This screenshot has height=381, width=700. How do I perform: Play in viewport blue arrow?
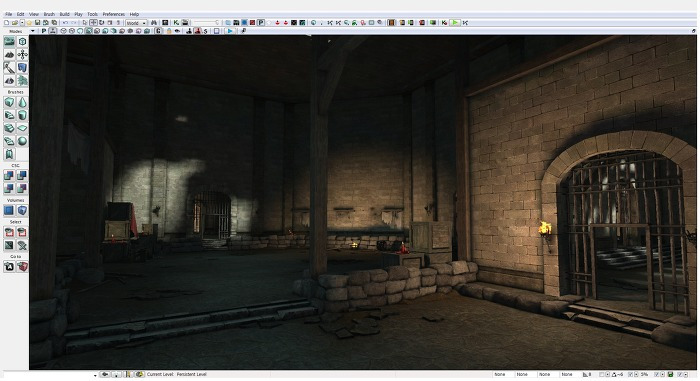pos(230,31)
